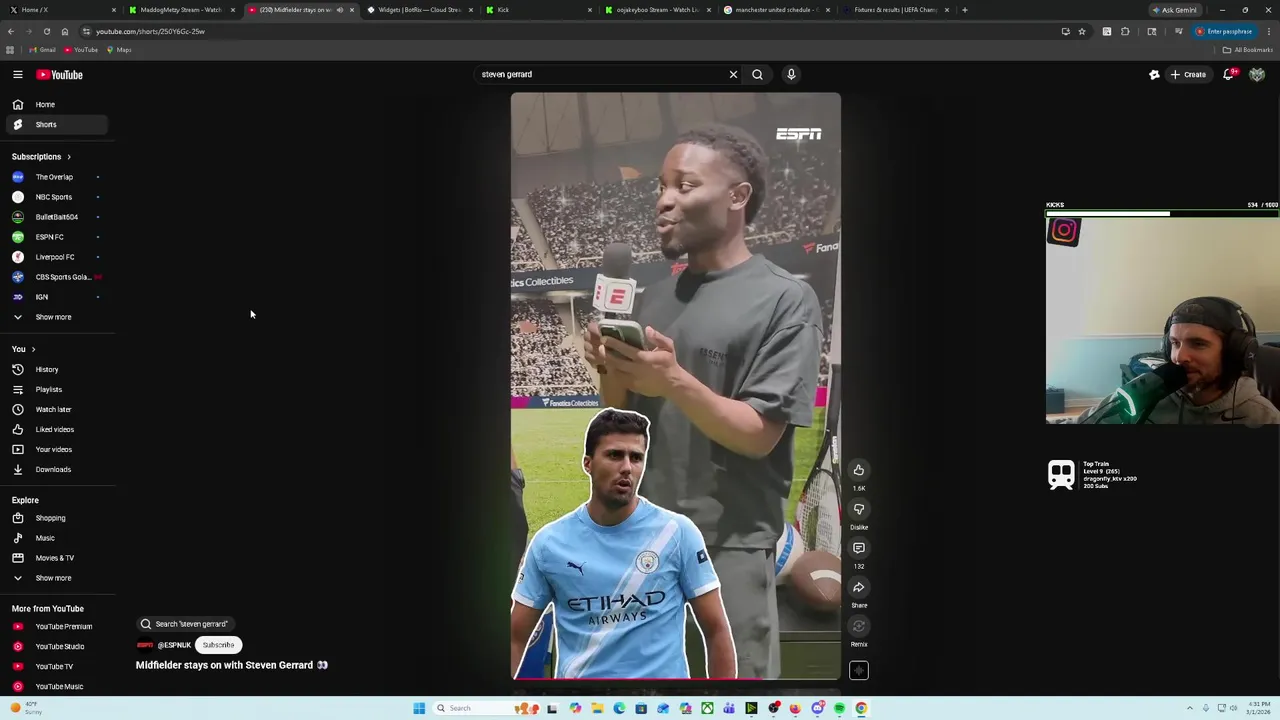This screenshot has height=720, width=1280.
Task: Open Windows Start menu
Action: point(419,708)
